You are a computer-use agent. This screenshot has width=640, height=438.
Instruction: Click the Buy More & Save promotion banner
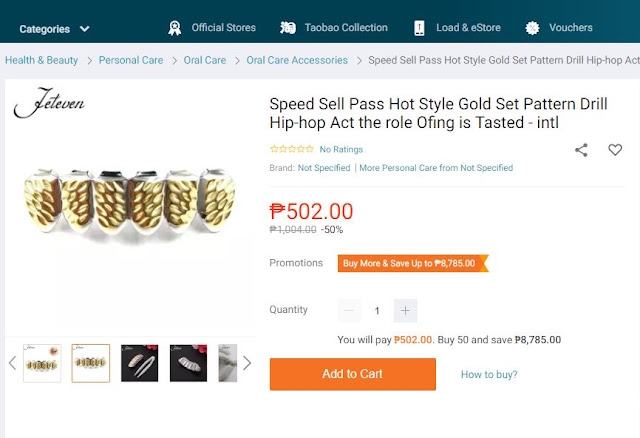(413, 263)
